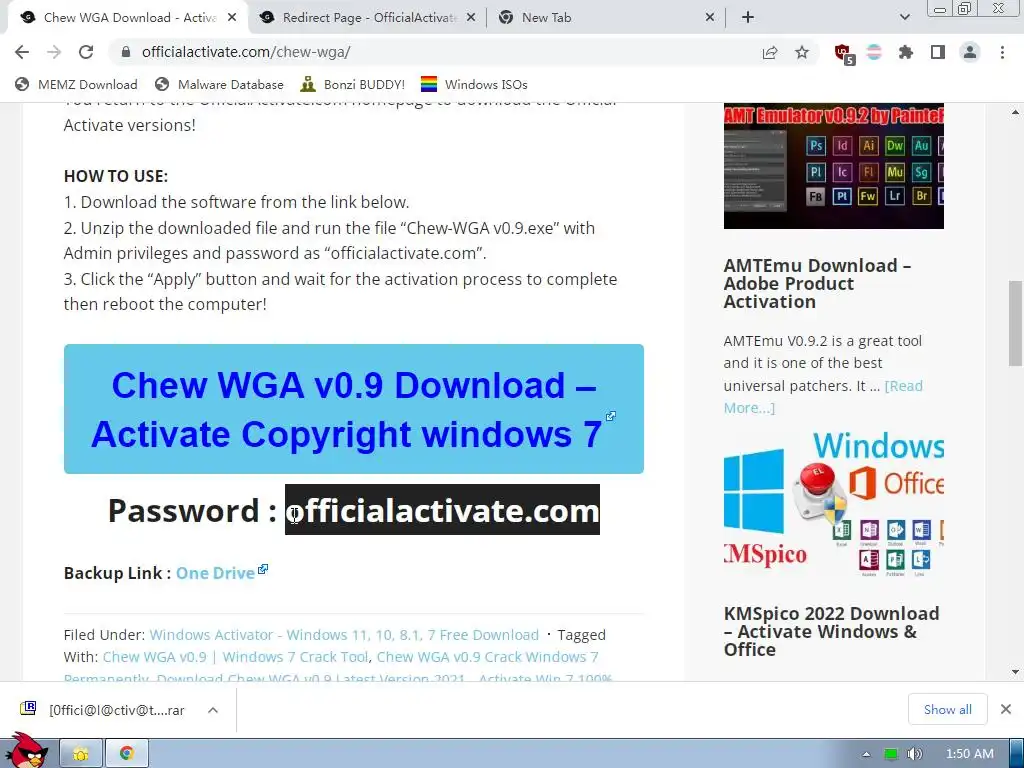The height and width of the screenshot is (768, 1024).
Task: Open the KMSpico 2022 Download heading
Action: [x=831, y=632]
